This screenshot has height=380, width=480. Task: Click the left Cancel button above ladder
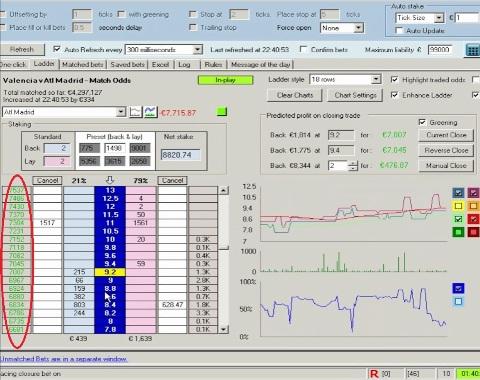pos(47,180)
